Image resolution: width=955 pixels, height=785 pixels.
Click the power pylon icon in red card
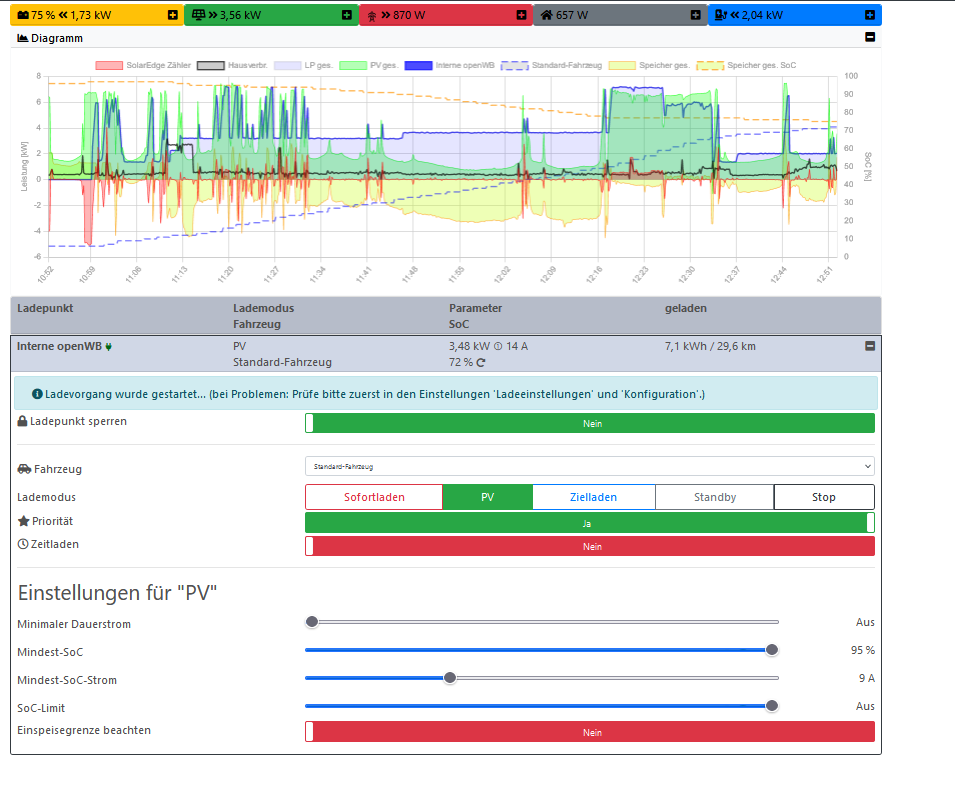coord(372,16)
